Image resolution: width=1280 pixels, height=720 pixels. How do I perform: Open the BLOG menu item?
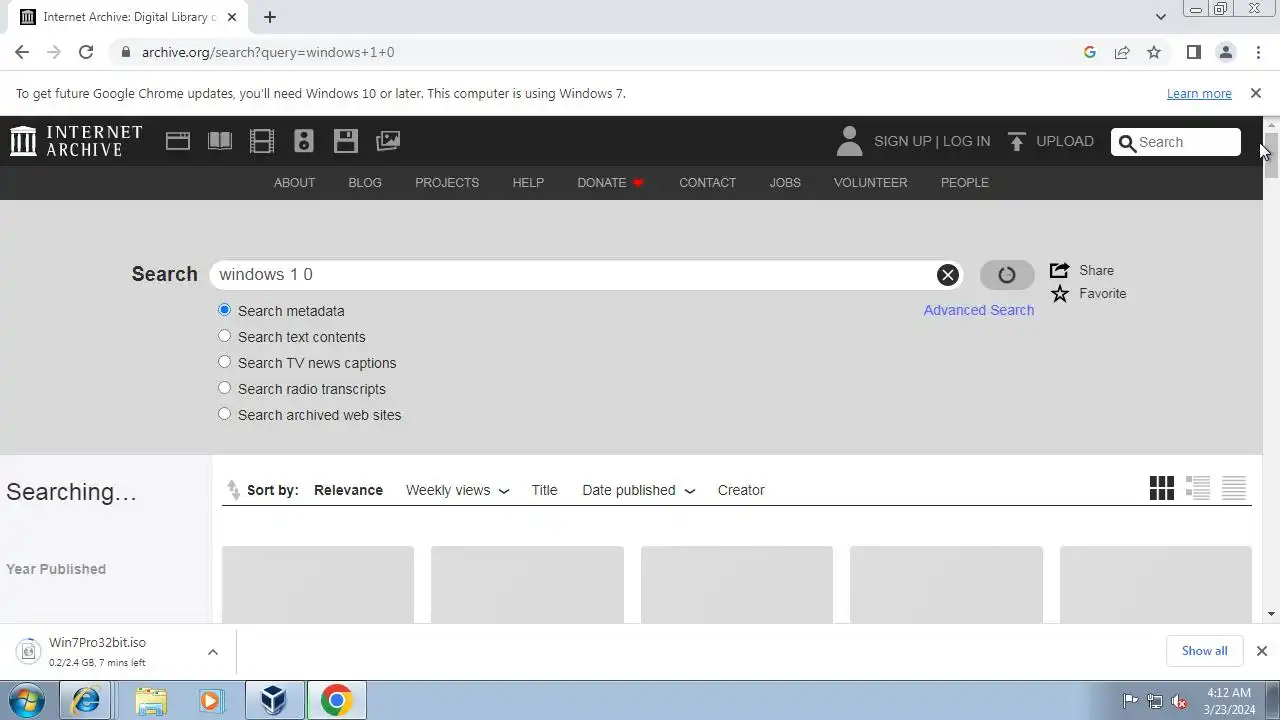pos(365,183)
